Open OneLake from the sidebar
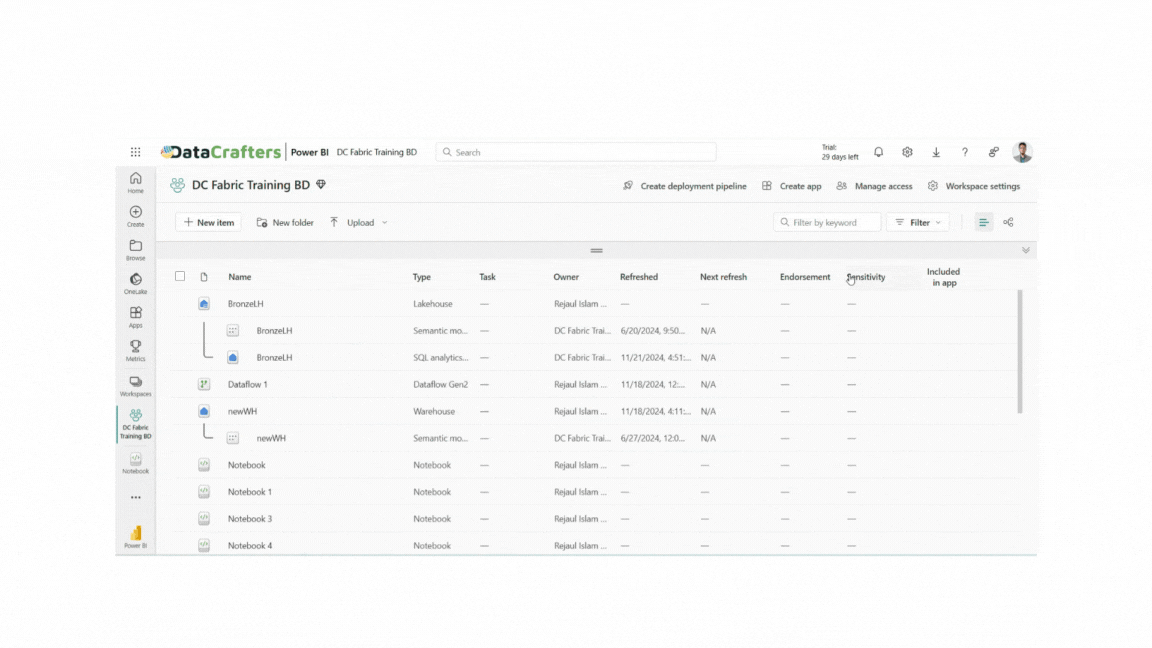 tap(136, 284)
